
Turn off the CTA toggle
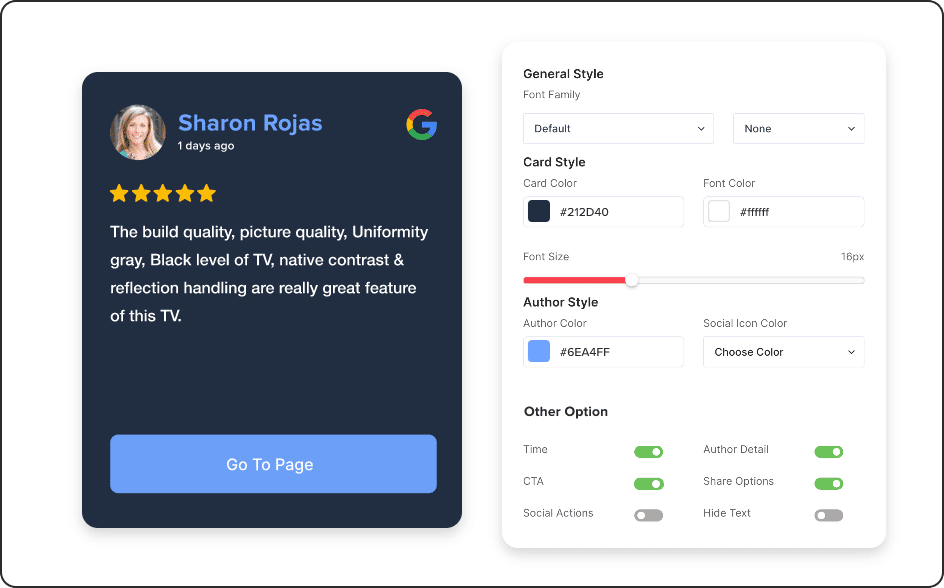pyautogui.click(x=648, y=484)
